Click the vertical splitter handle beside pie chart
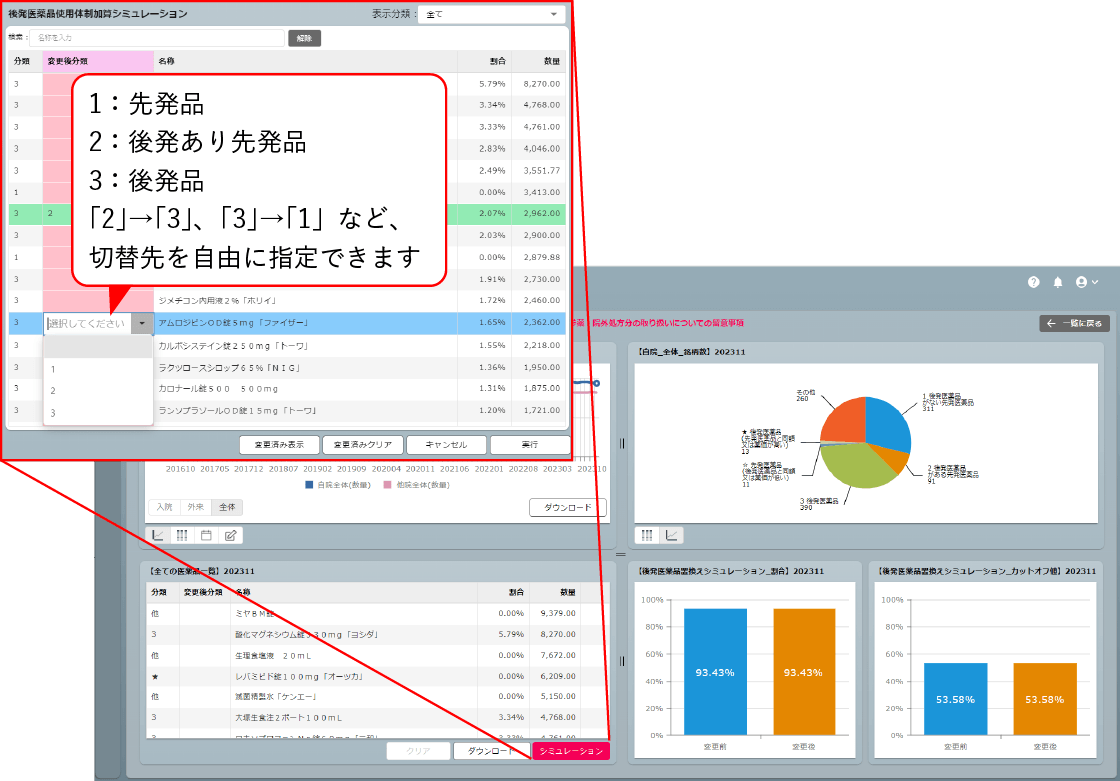This screenshot has width=1120, height=781. tap(622, 444)
